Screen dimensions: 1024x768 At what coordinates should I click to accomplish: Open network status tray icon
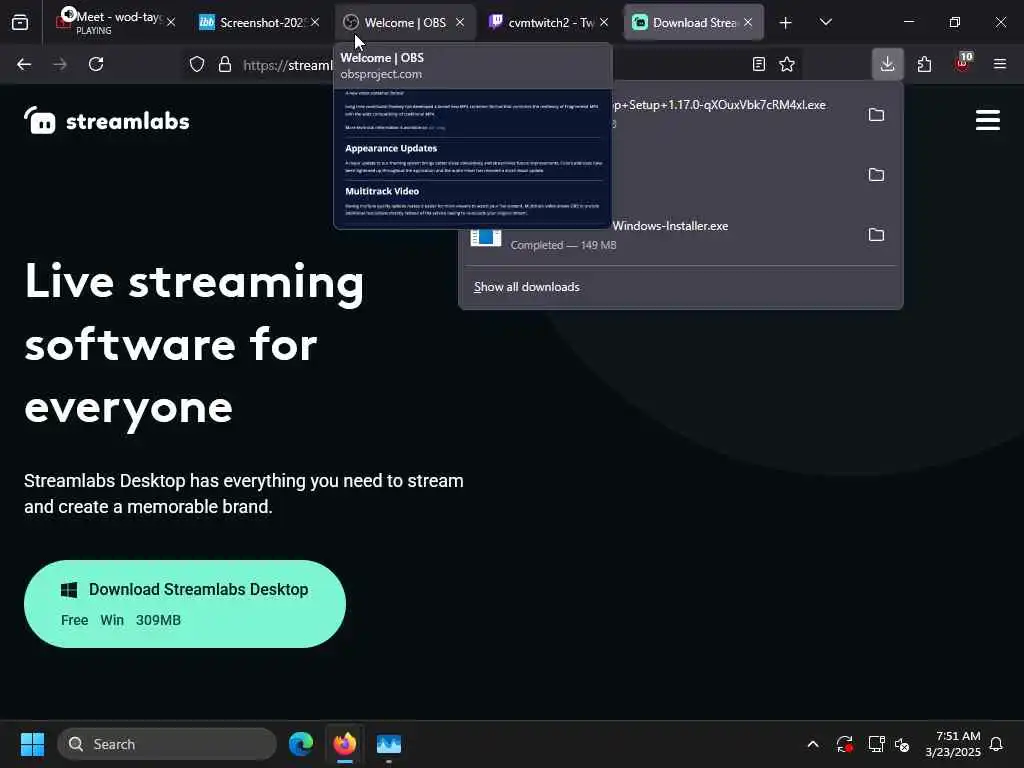876,744
